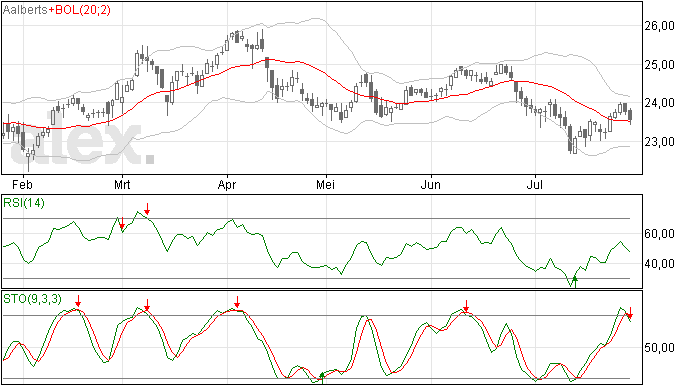This screenshot has width=690, height=387.
Task: Select the RSI(14) indicator label
Action: [x=24, y=203]
